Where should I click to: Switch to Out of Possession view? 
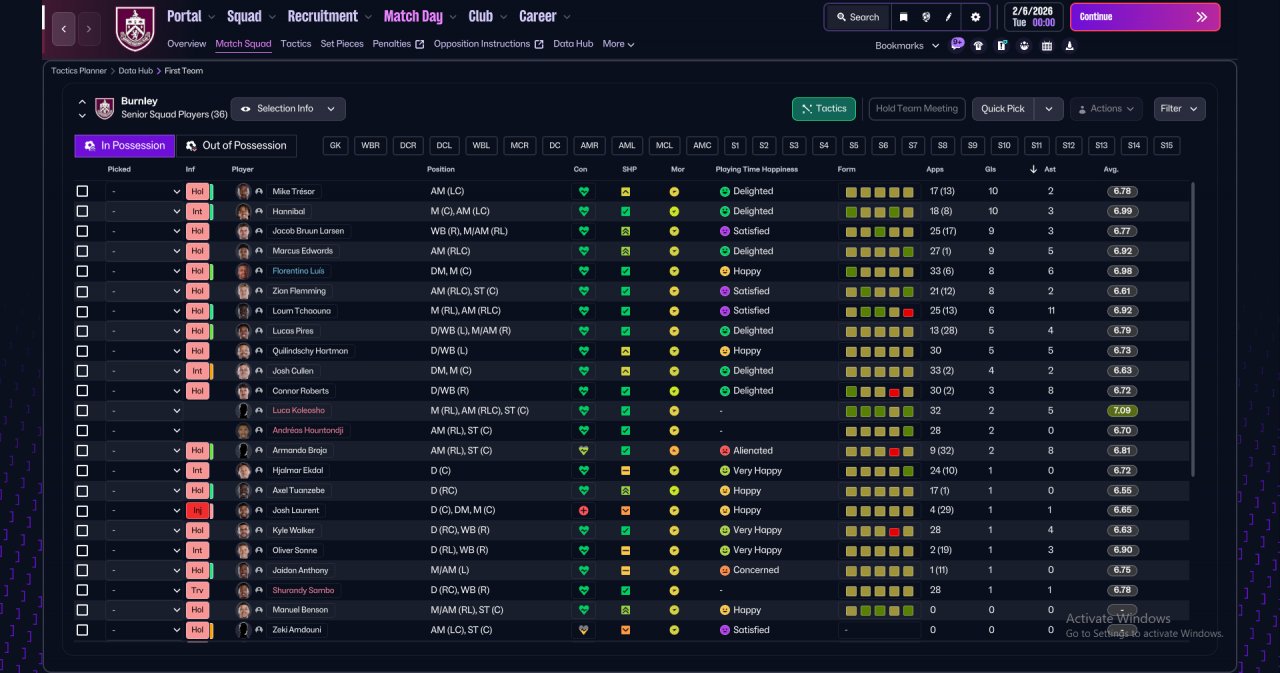[237, 146]
